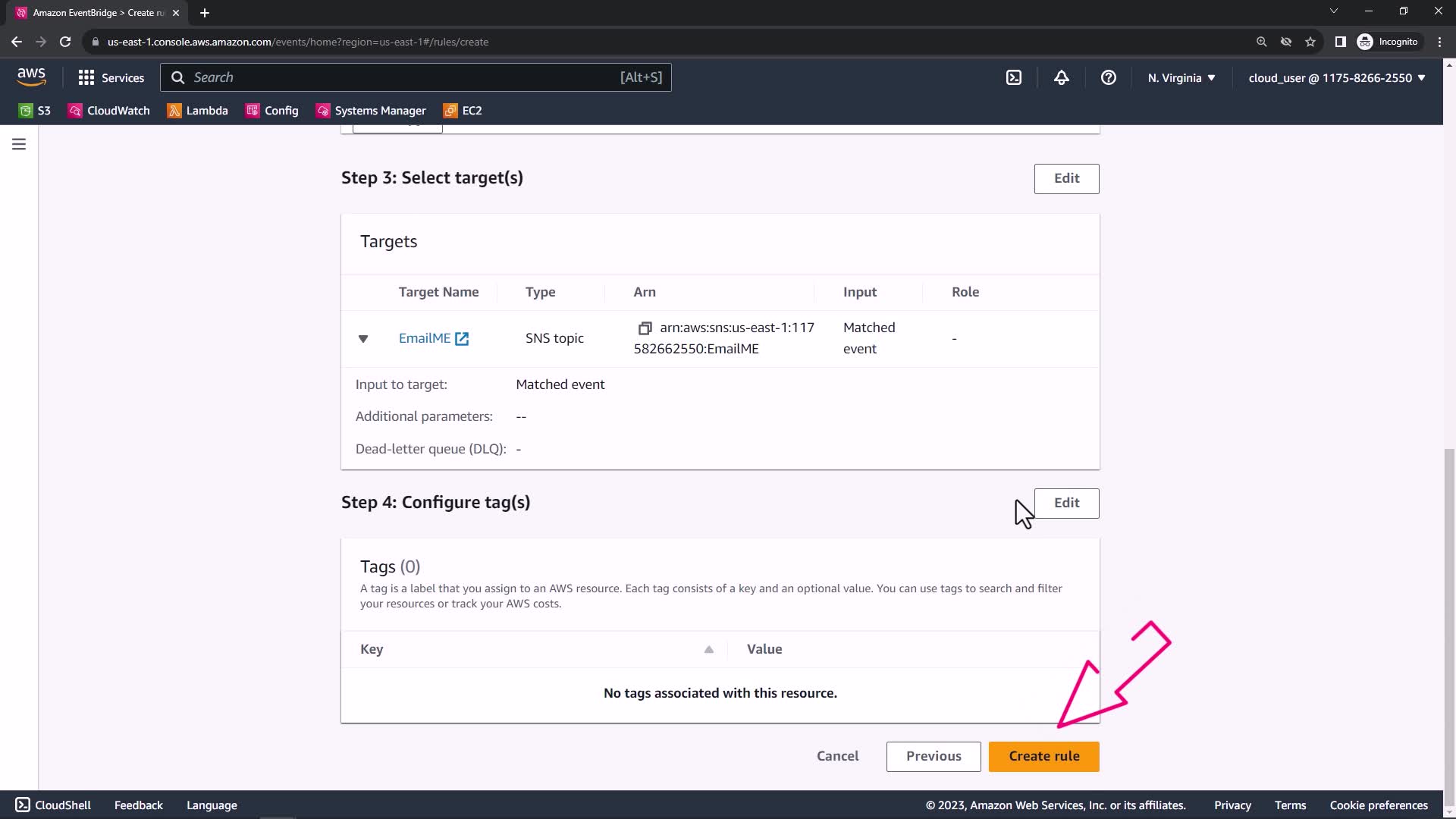1456x819 pixels.
Task: Collapse the EmailME target row
Action: tap(363, 339)
